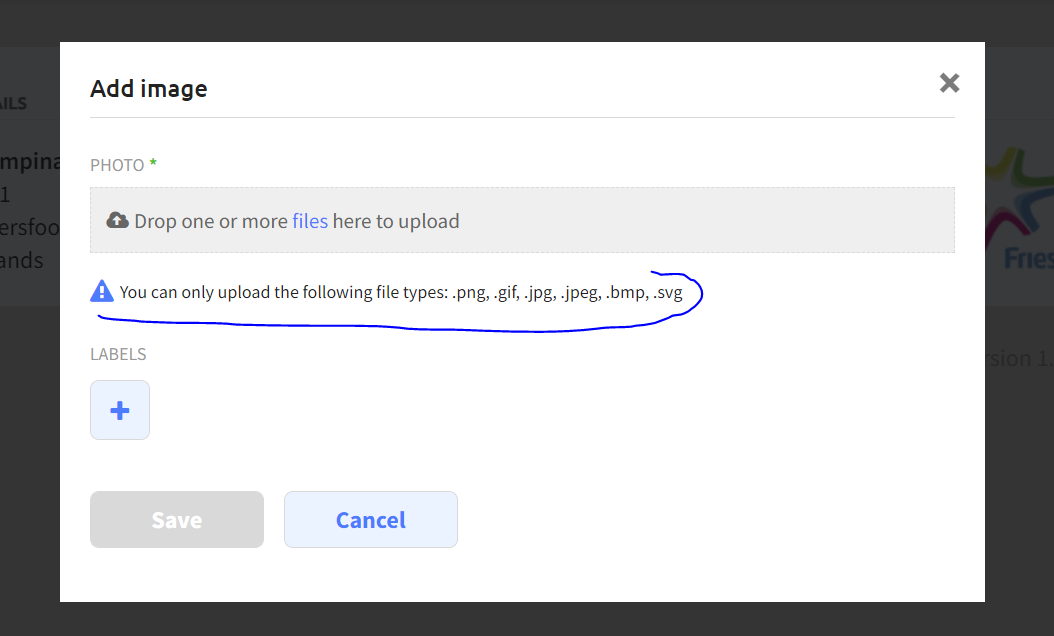Click the 'Drop one or more' text
This screenshot has height=636, width=1054.
211,221
